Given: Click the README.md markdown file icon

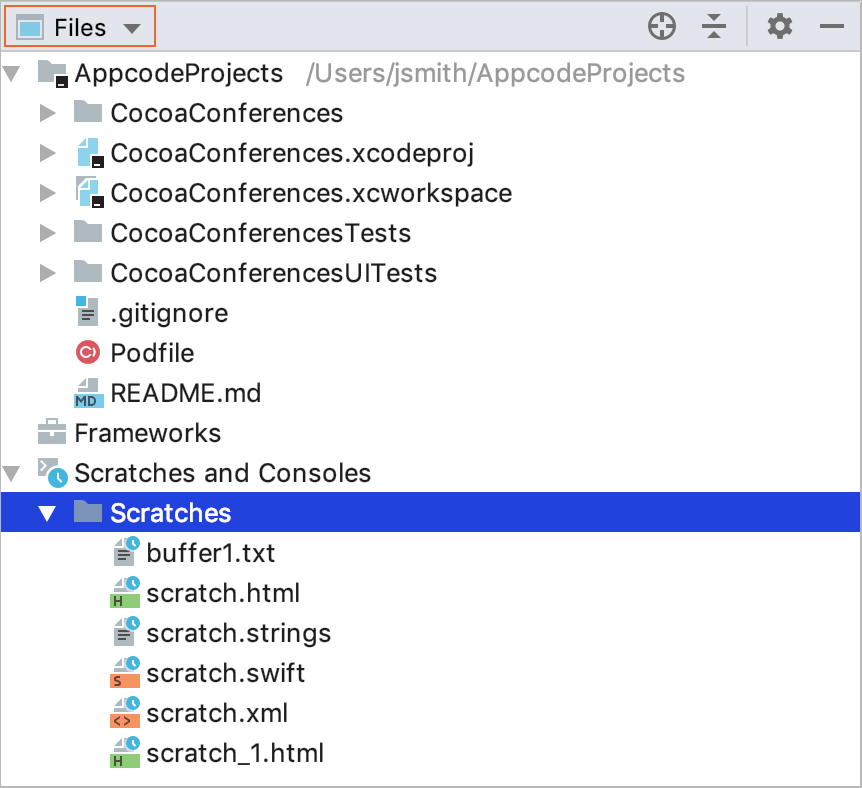Looking at the screenshot, I should [88, 393].
